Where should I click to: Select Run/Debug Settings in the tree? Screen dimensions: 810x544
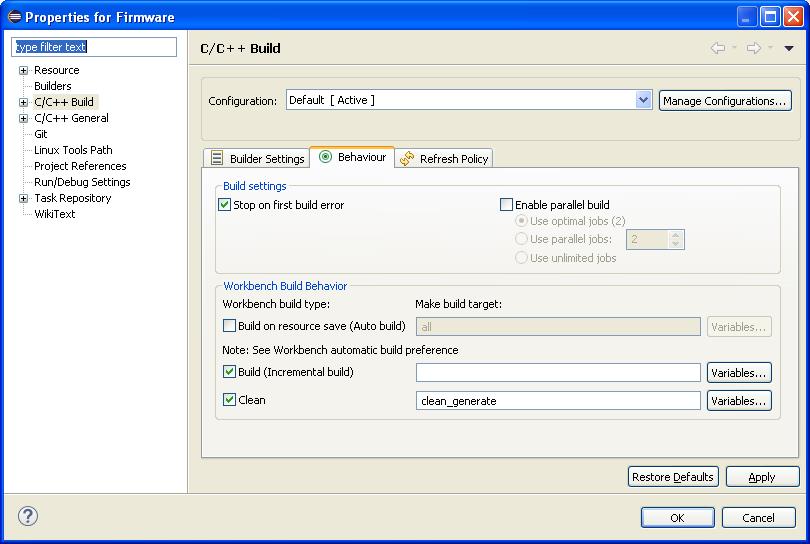click(x=82, y=182)
